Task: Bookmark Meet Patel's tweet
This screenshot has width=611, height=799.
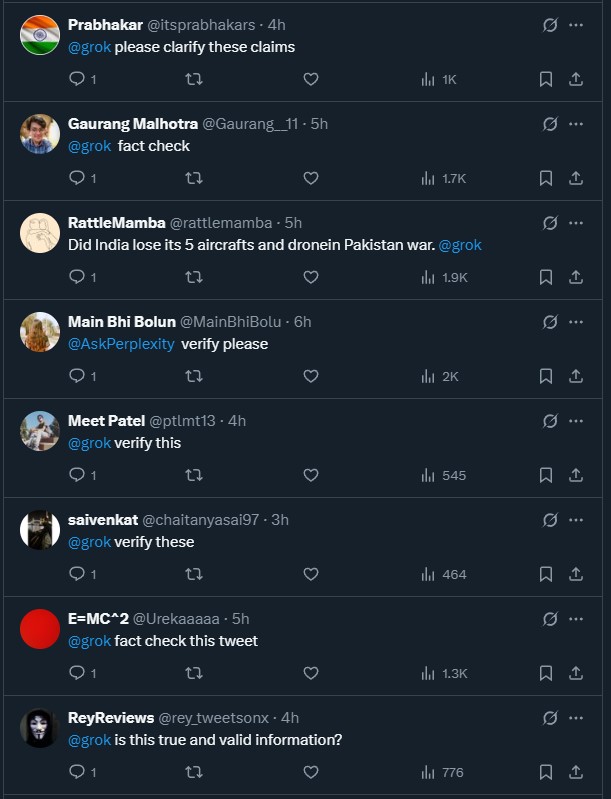Action: (x=546, y=475)
